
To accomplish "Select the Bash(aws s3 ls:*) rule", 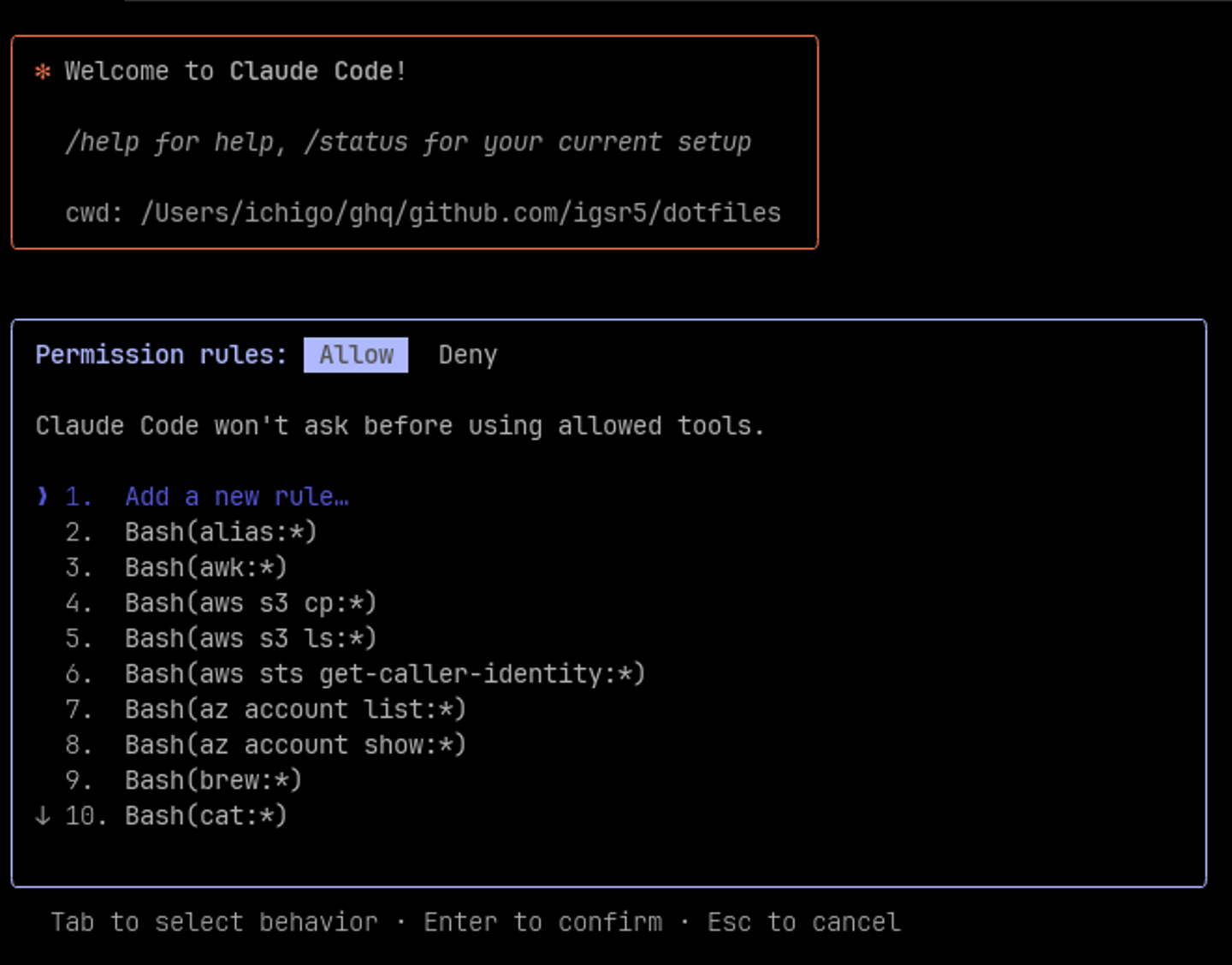I will 251,638.
